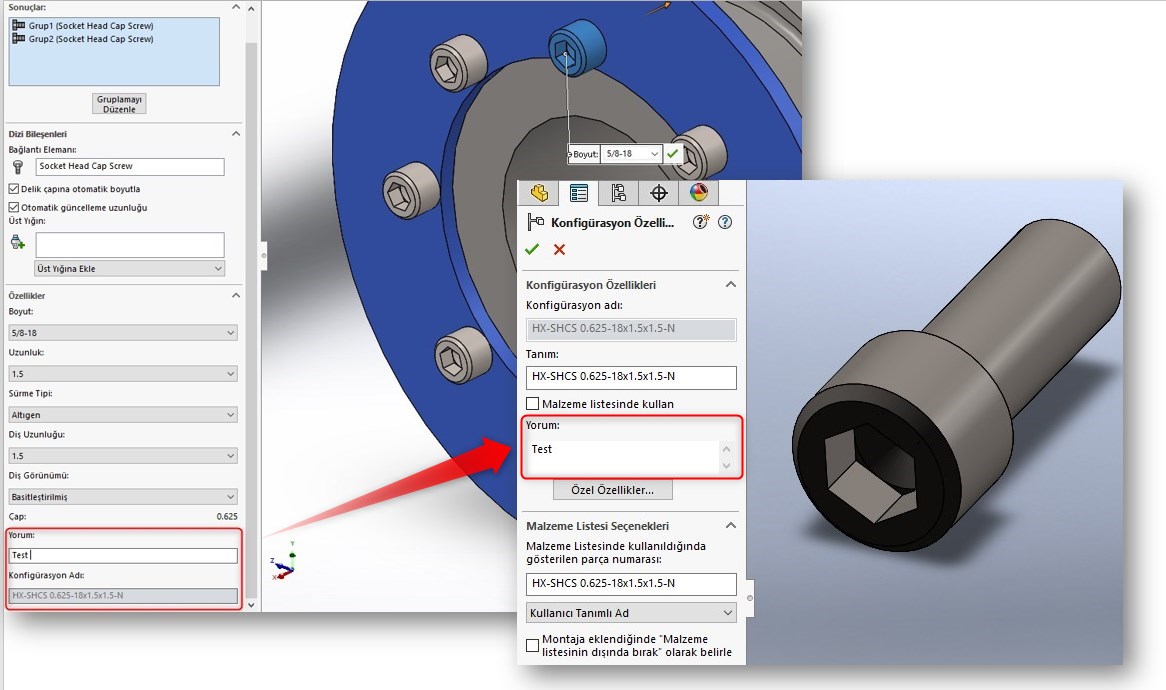Collapse the Sonuçlar section
Viewport: 1166px width, 690px height.
tap(236, 7)
